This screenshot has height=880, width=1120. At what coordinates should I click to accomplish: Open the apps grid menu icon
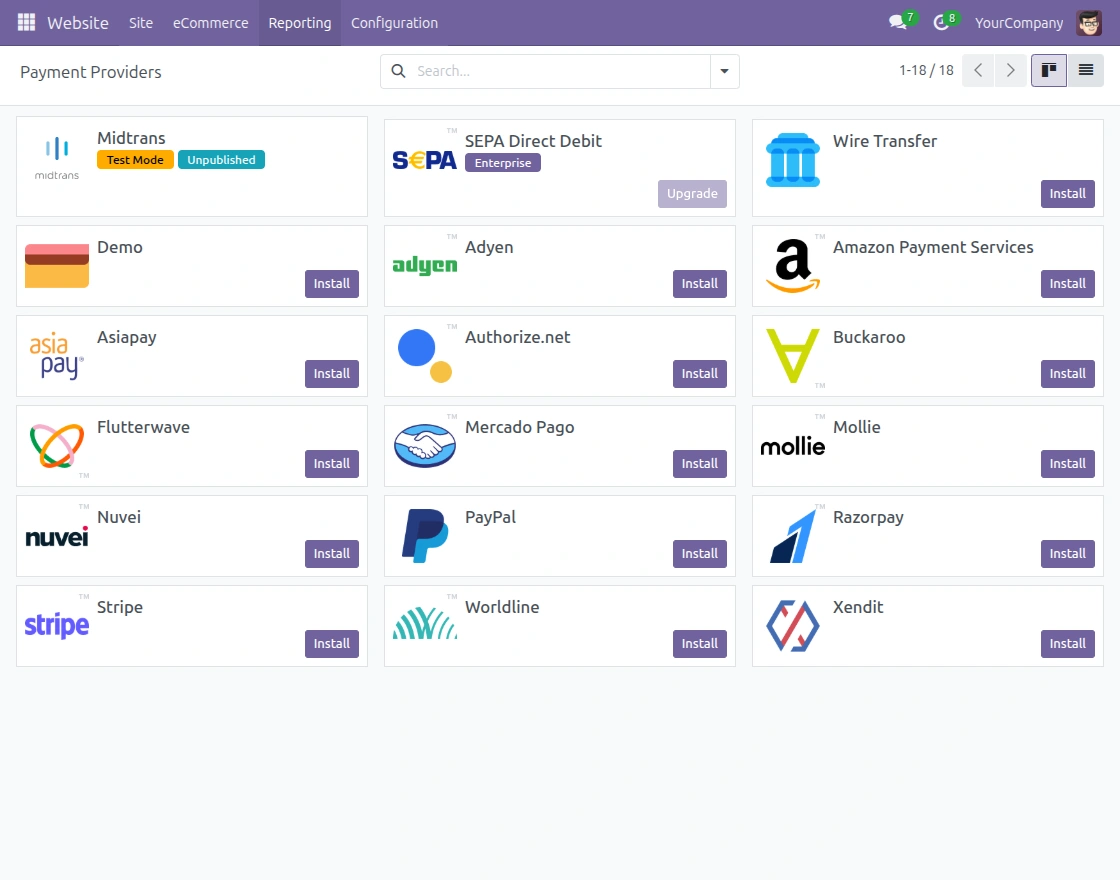click(26, 22)
